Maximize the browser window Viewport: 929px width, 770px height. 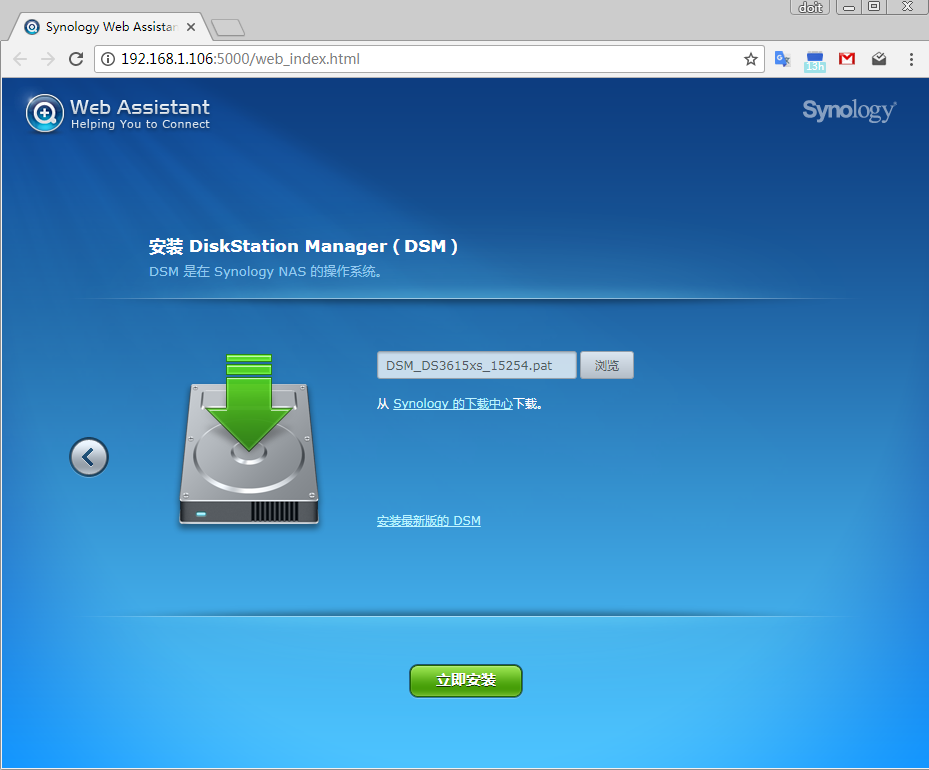[874, 7]
